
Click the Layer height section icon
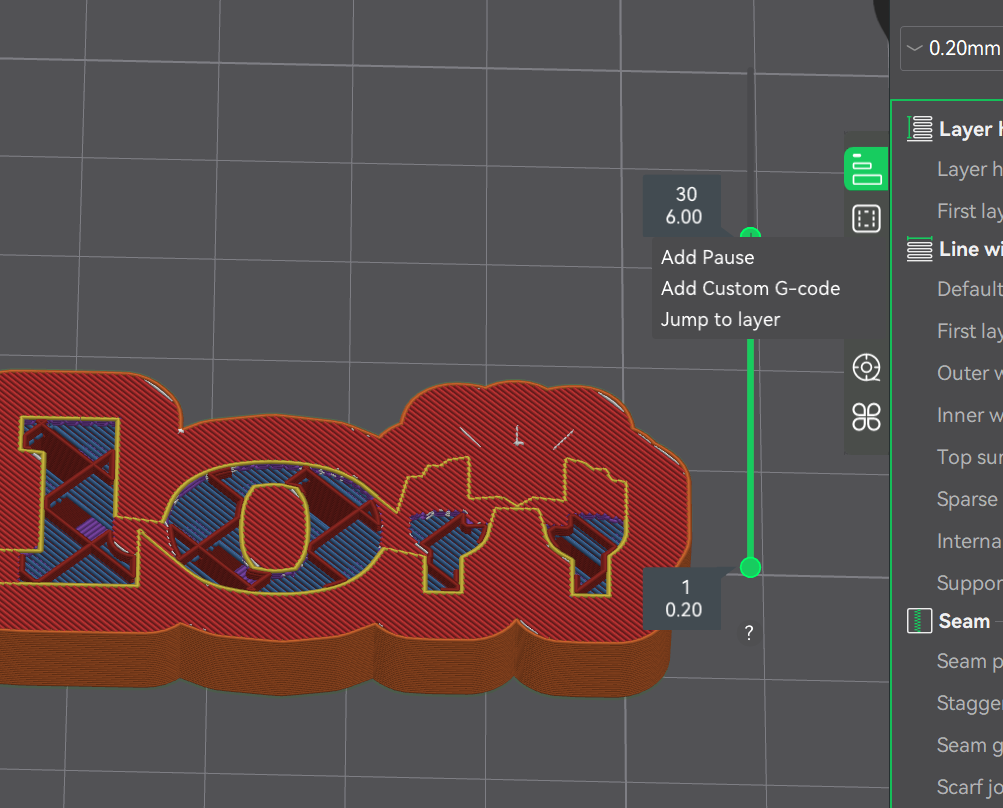919,129
